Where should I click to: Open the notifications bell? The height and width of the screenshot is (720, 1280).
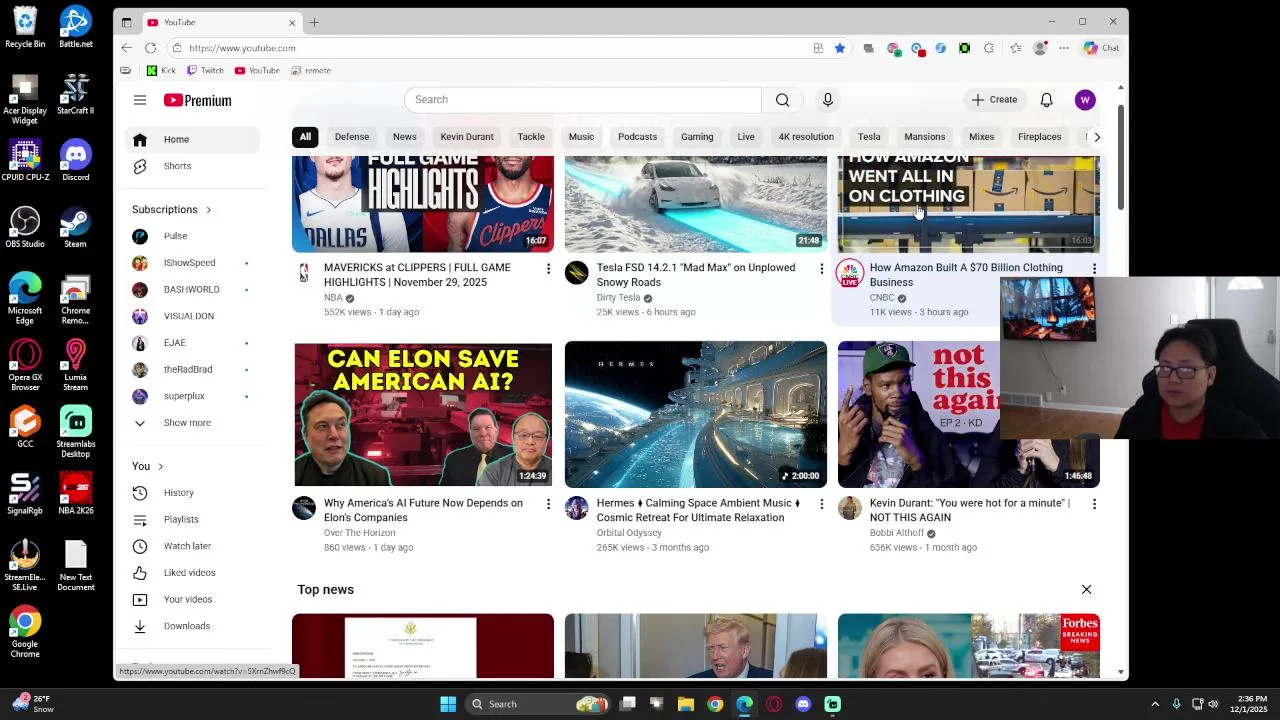click(1046, 100)
